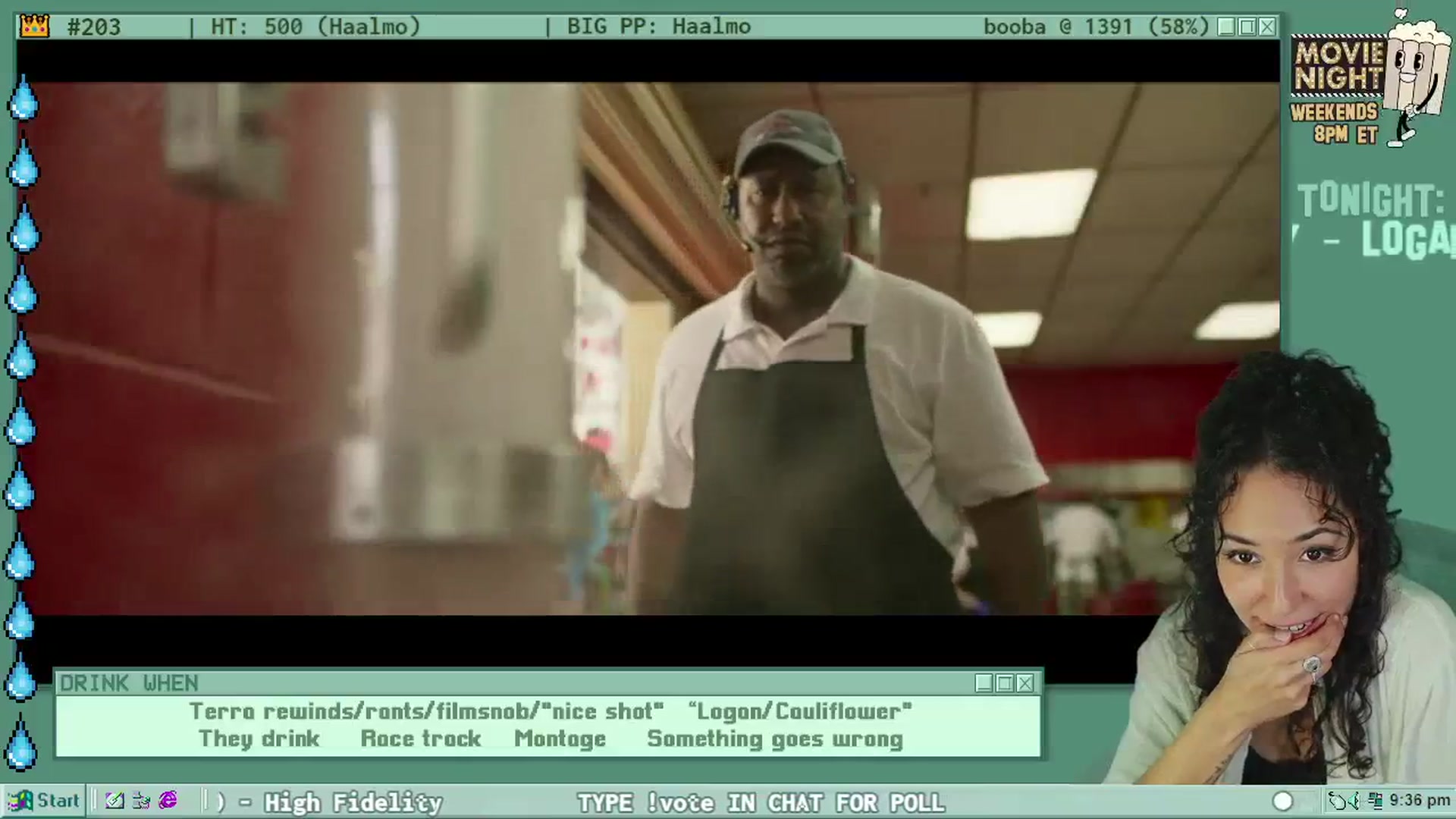Click the white circle on the taskbar
This screenshot has width=1456, height=819.
click(x=1282, y=801)
